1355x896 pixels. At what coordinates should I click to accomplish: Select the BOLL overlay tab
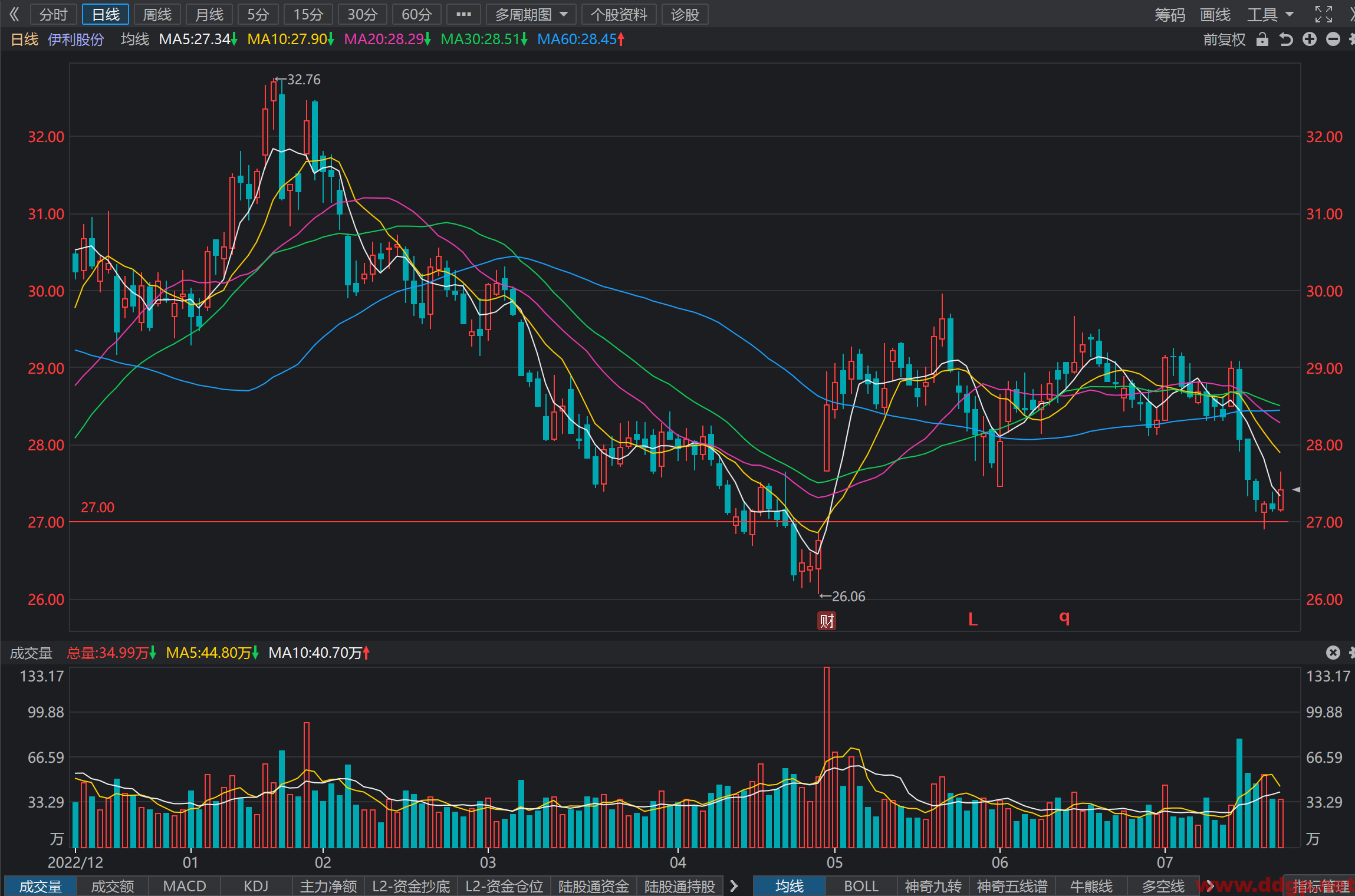tap(861, 885)
